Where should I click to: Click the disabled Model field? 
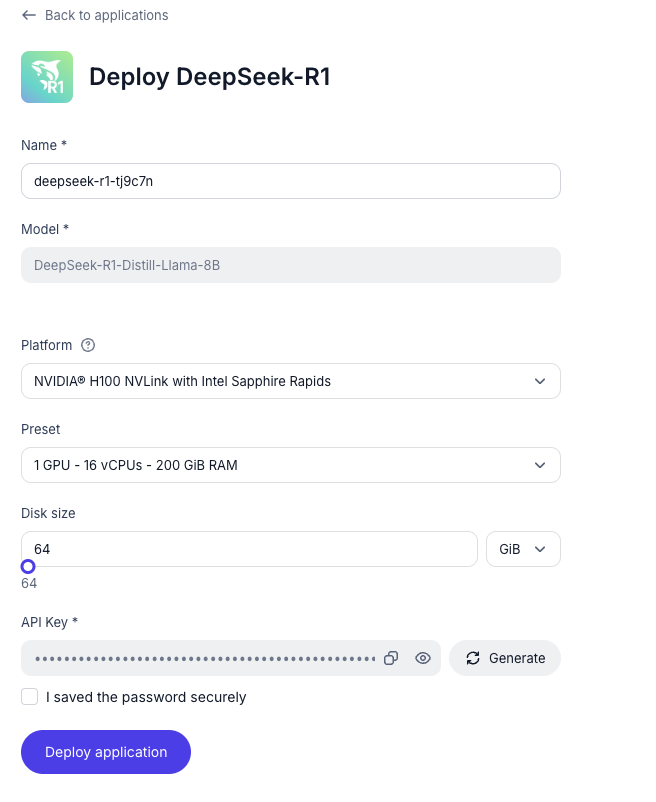click(x=290, y=265)
